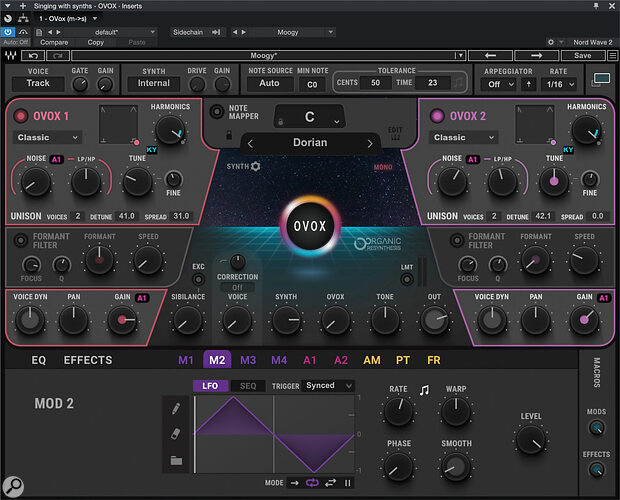Open the EQ tab
The image size is (620, 500).
point(39,360)
